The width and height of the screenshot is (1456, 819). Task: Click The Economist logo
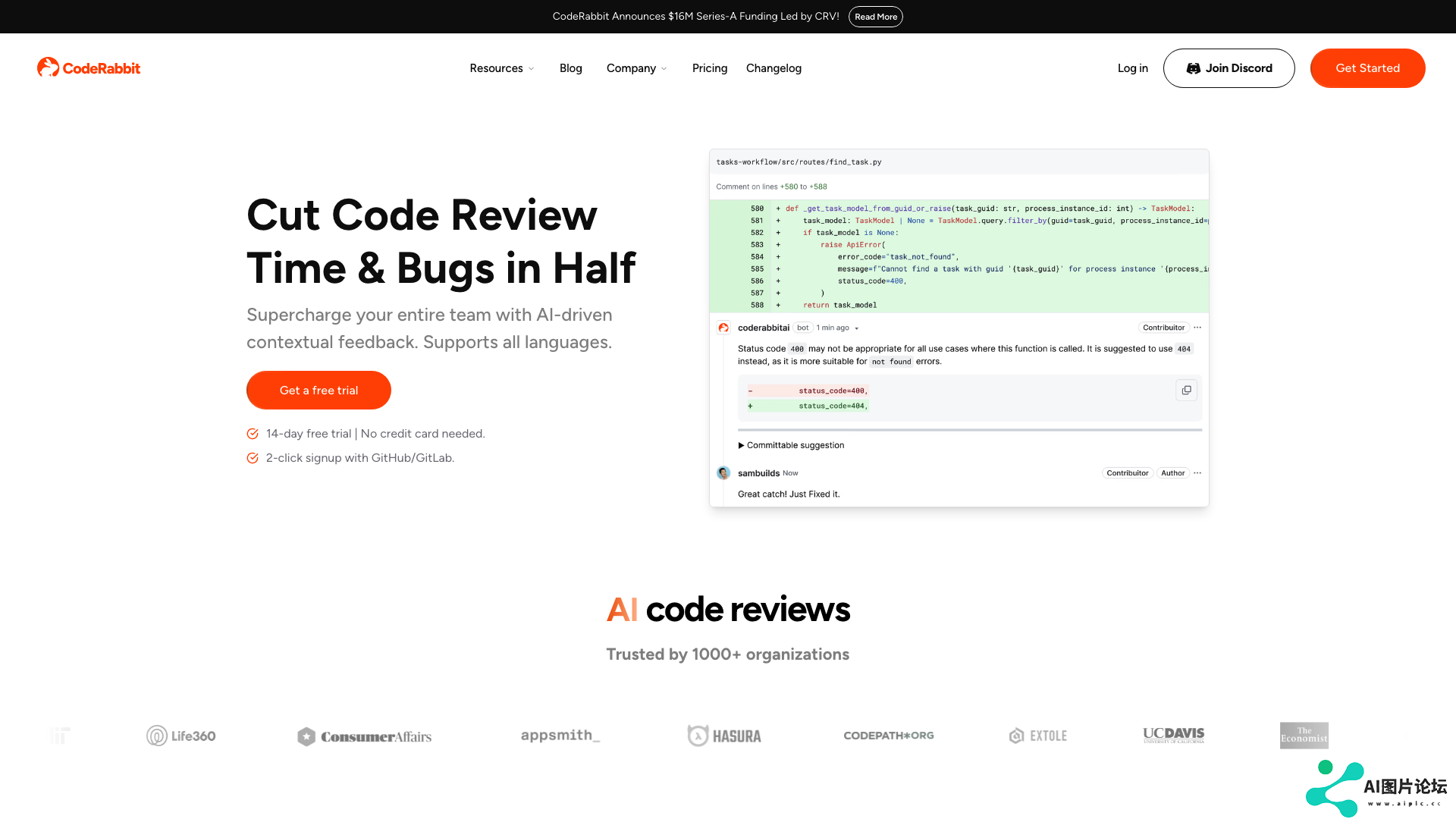pos(1304,736)
